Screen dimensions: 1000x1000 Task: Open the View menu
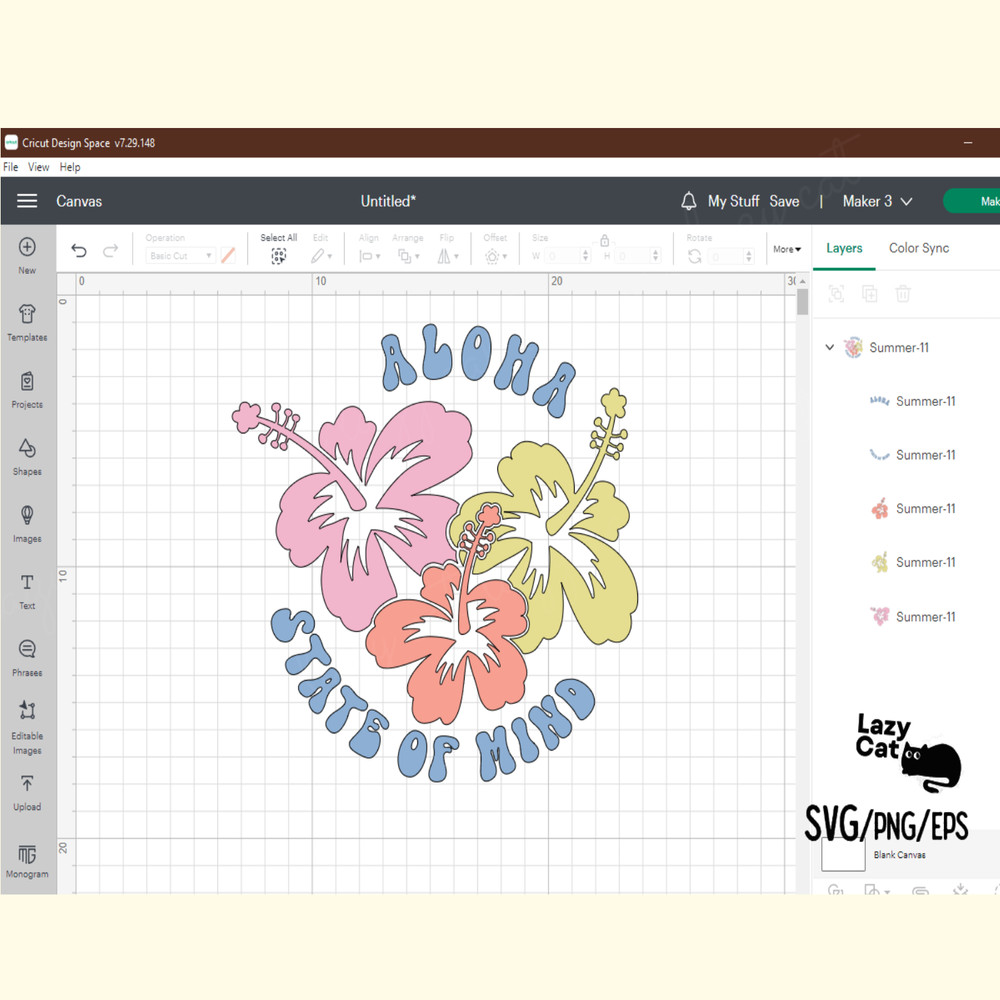pos(38,167)
